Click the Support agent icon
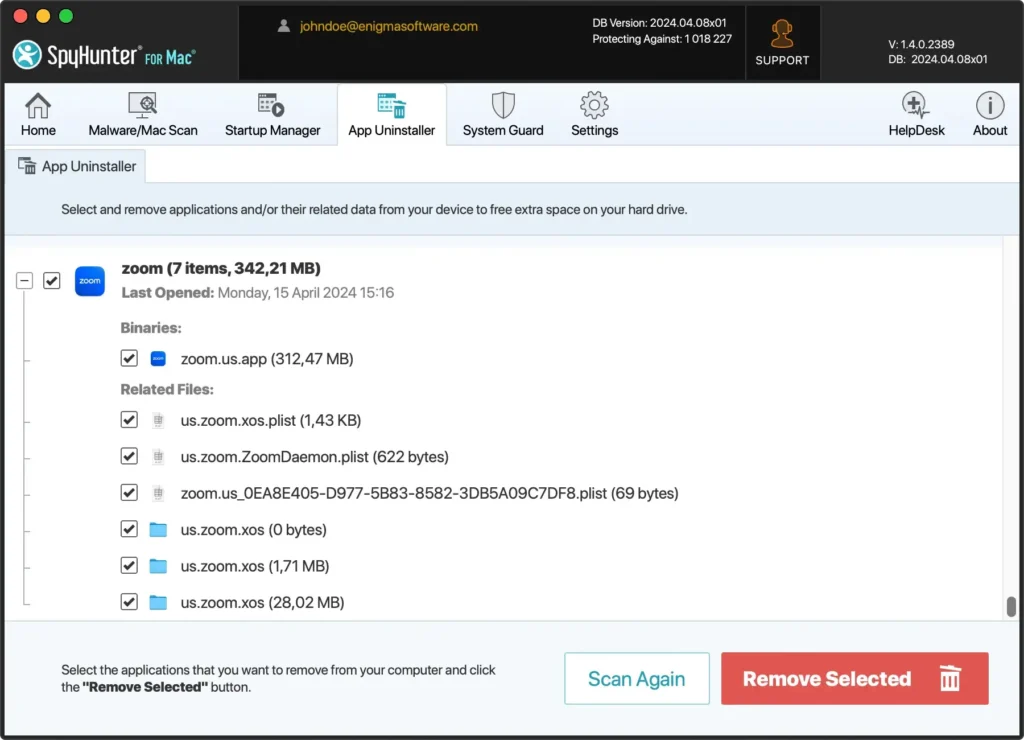The height and width of the screenshot is (740, 1024). 782,34
